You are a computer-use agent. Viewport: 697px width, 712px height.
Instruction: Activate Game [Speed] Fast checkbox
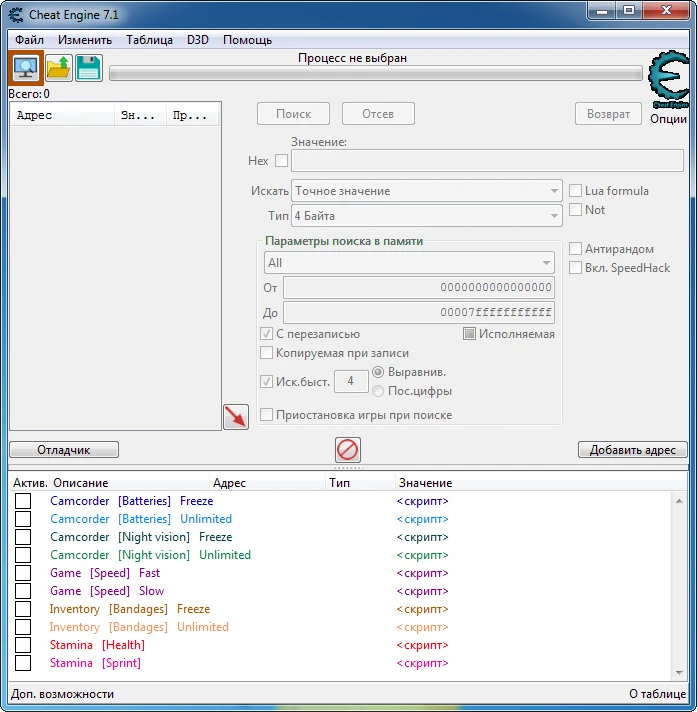[x=23, y=573]
